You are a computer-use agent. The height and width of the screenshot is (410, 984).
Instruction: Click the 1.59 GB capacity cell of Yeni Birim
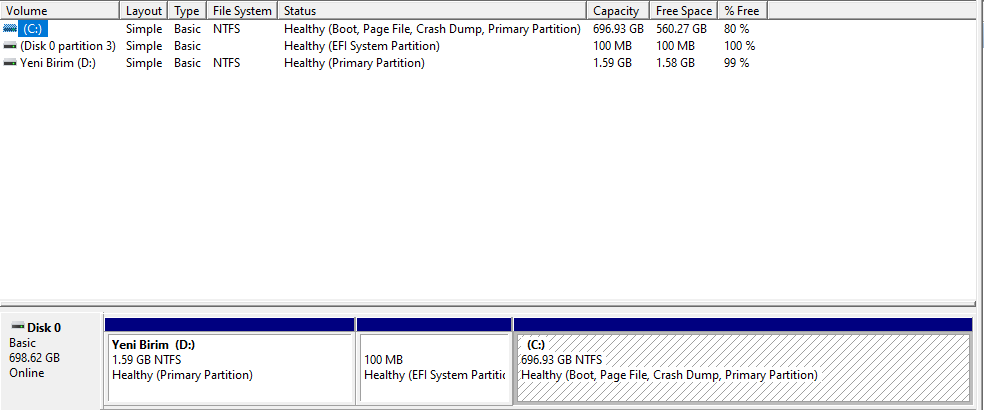[612, 63]
